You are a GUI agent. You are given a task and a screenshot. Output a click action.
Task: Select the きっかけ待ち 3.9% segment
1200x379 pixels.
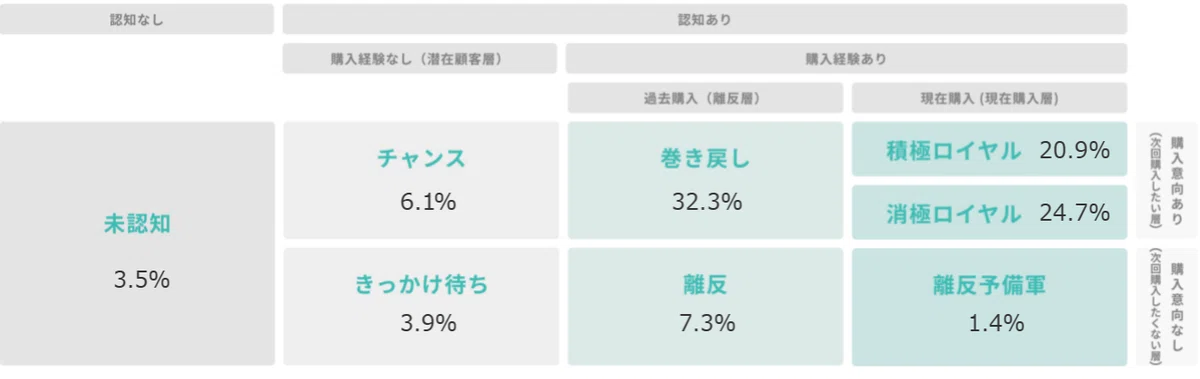(421, 306)
